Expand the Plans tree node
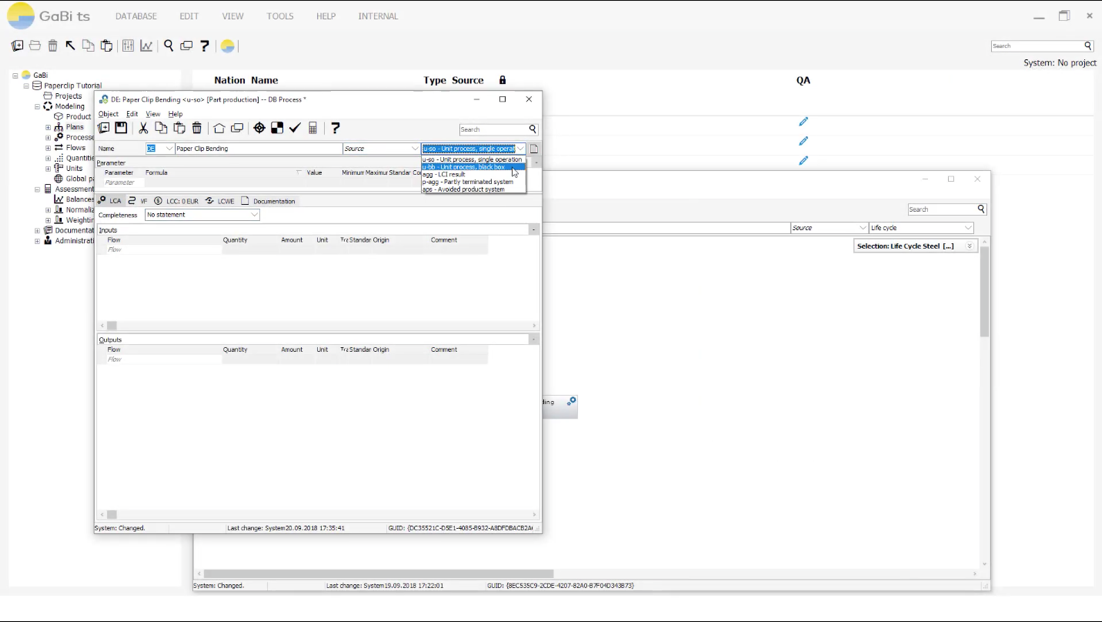1102x622 pixels. [47, 127]
